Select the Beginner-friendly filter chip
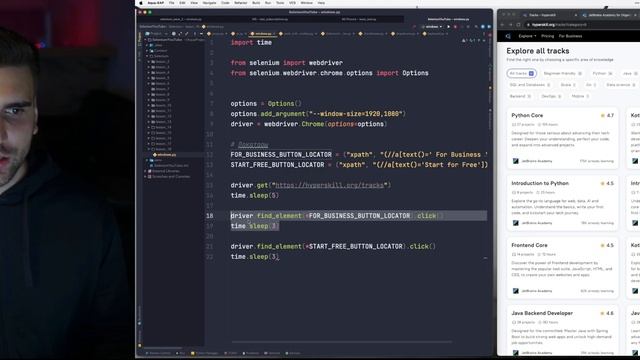640x360 pixels. [x=562, y=73]
